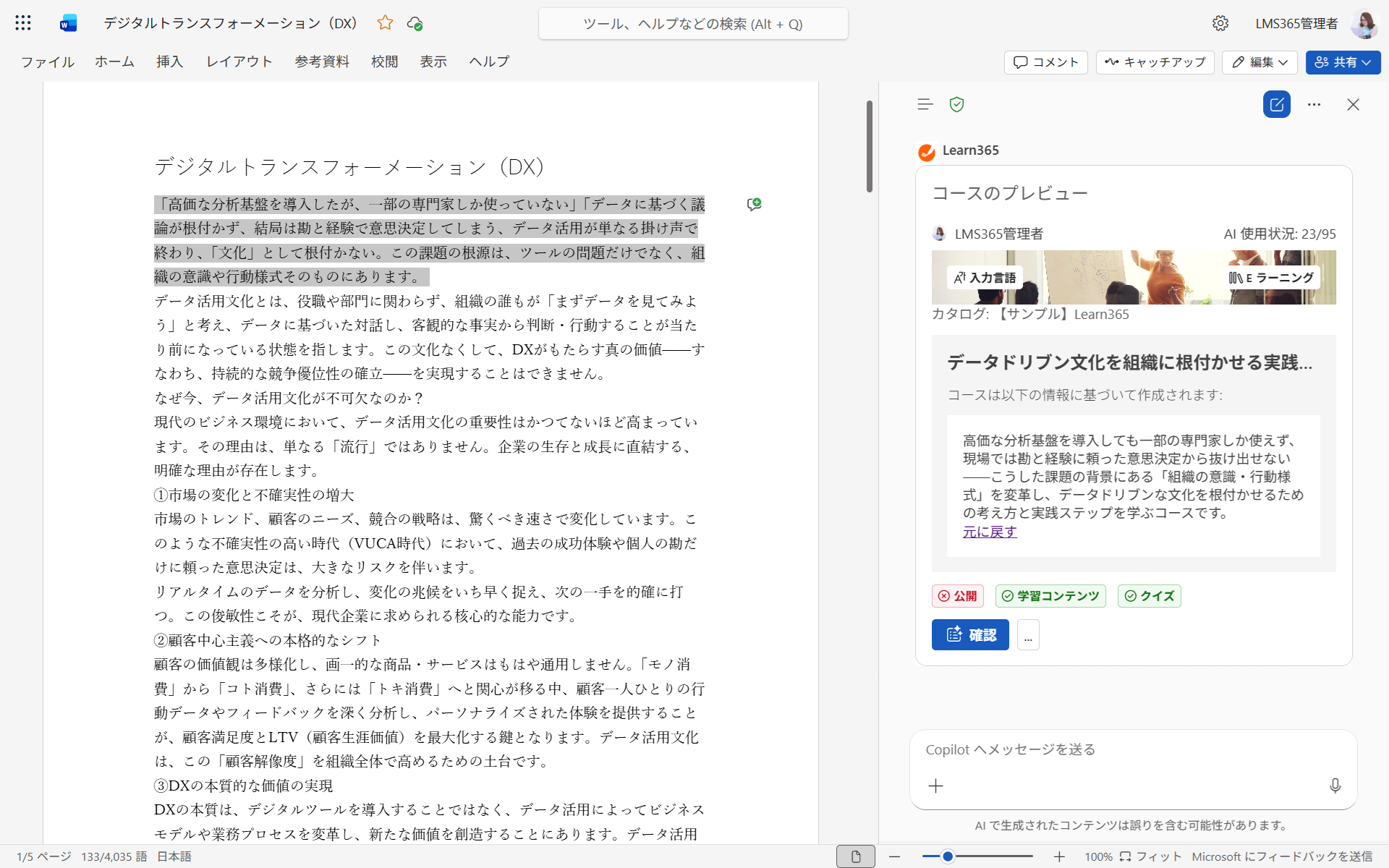Zoom in with the plus icon

[1059, 856]
